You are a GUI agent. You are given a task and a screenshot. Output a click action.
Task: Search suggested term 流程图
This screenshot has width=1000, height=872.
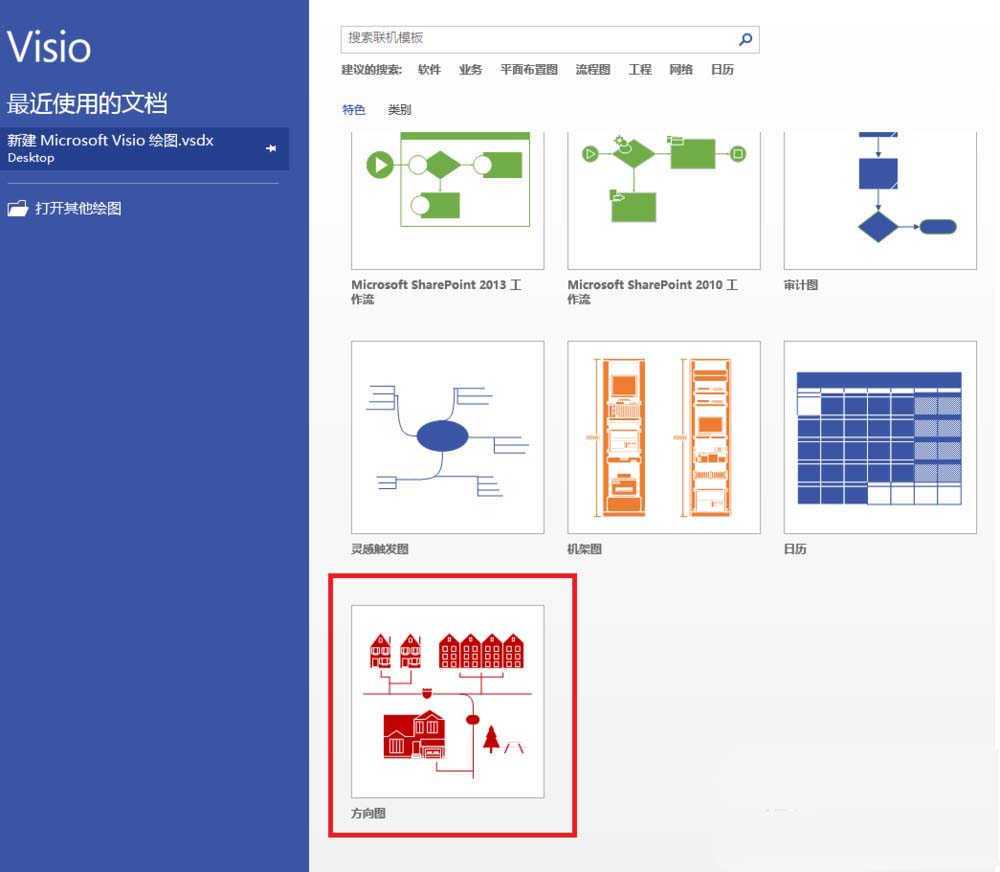[593, 70]
